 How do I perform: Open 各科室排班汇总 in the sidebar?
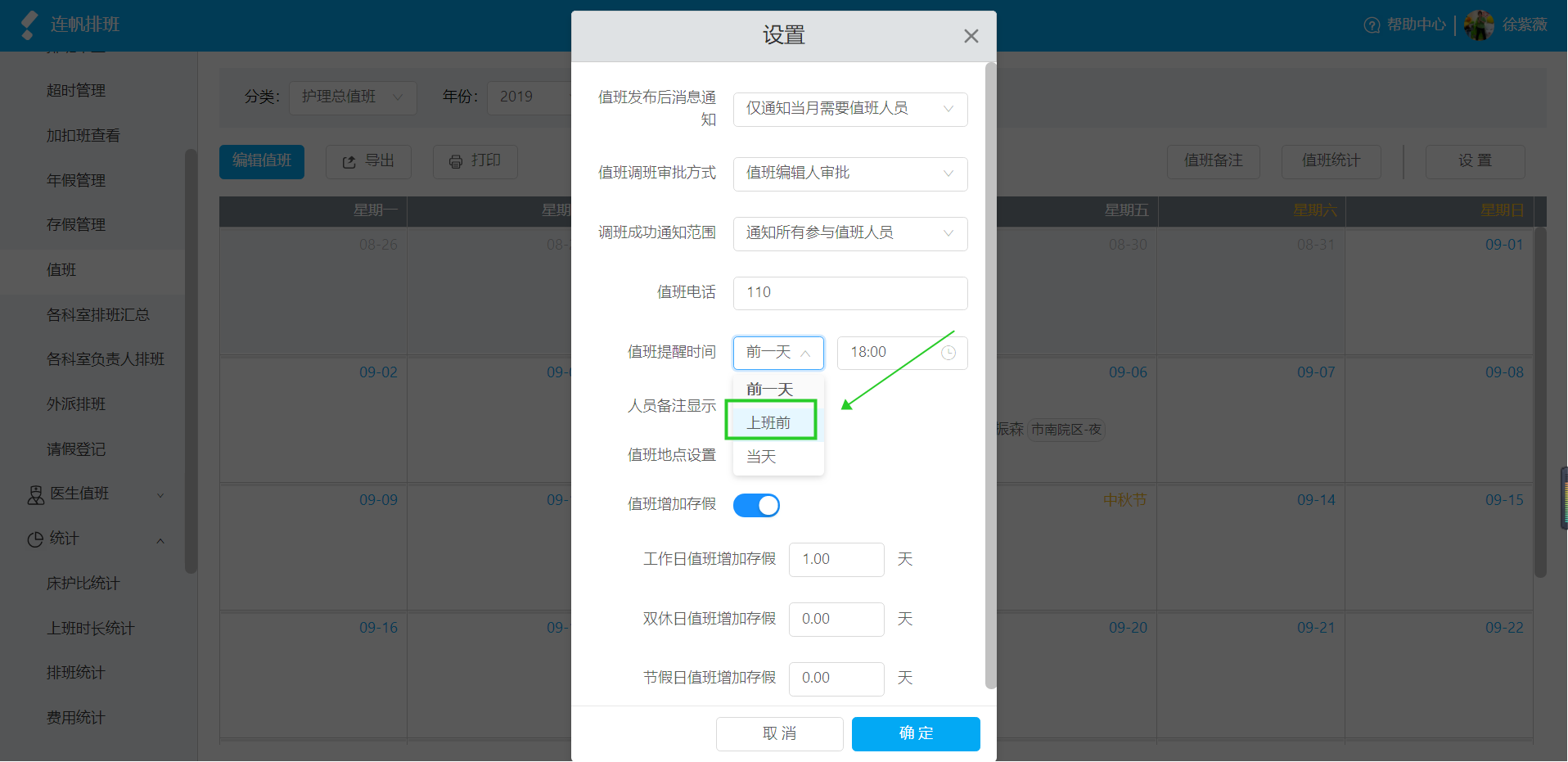point(98,315)
